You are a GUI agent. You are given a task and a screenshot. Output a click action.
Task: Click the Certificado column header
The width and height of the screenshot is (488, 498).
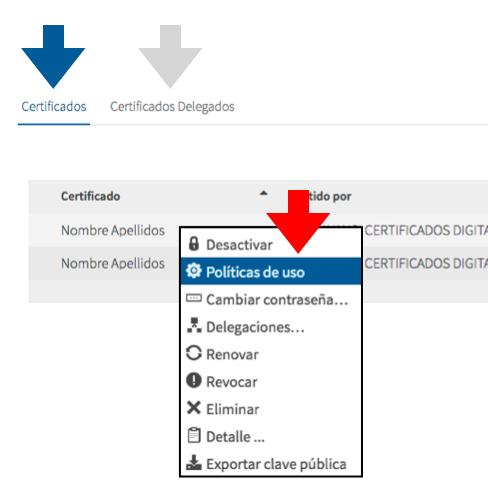90,196
